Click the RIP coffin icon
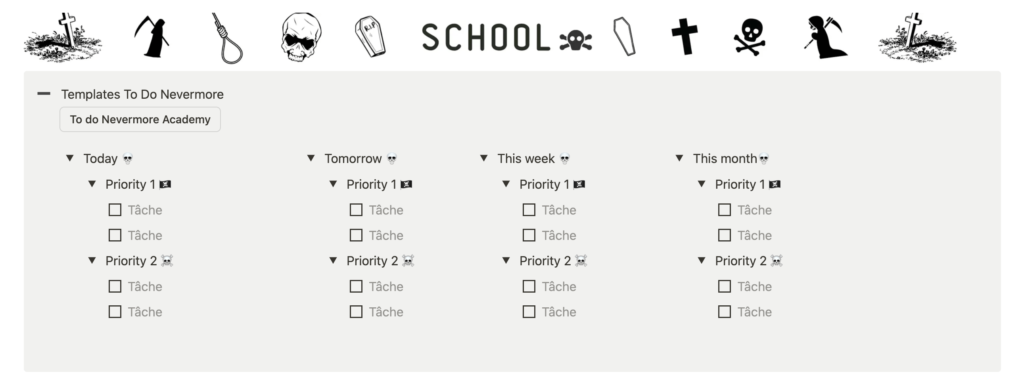The width and height of the screenshot is (1024, 387). point(370,37)
